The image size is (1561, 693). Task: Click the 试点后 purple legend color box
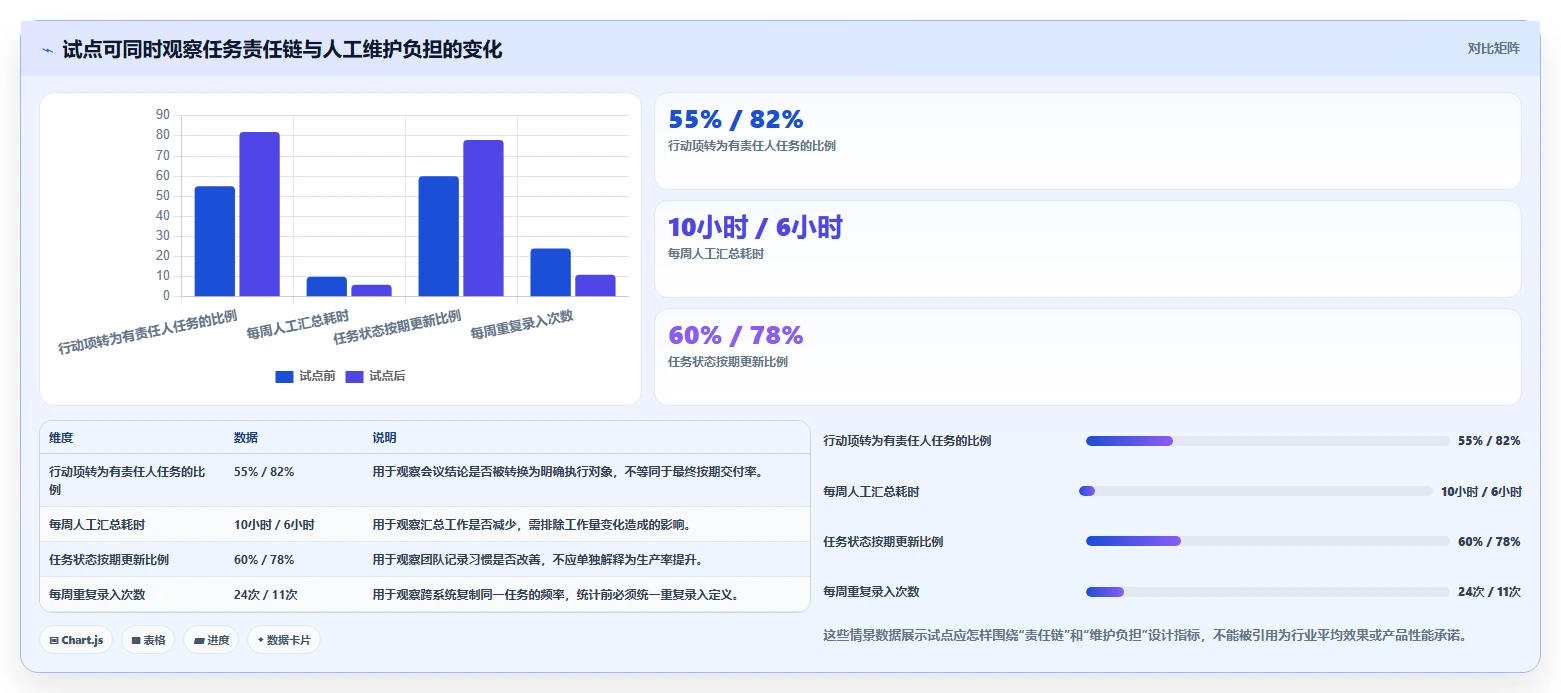tap(354, 377)
